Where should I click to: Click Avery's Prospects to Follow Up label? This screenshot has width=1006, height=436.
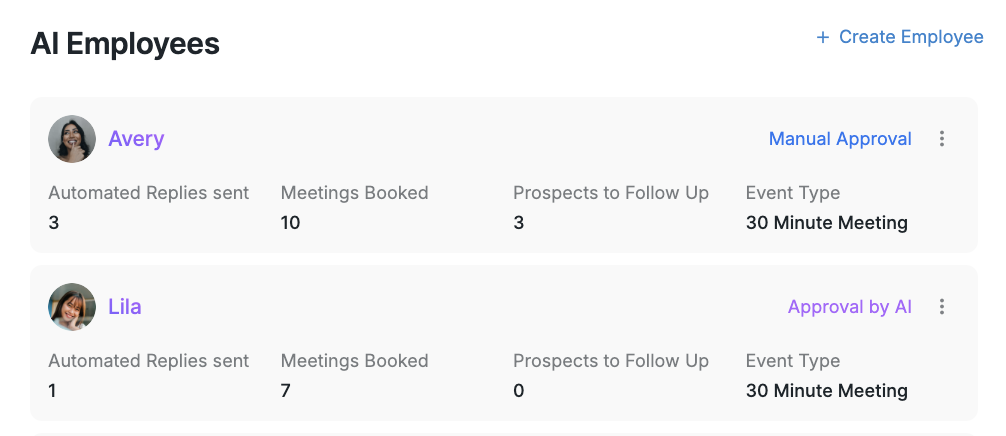pos(611,193)
